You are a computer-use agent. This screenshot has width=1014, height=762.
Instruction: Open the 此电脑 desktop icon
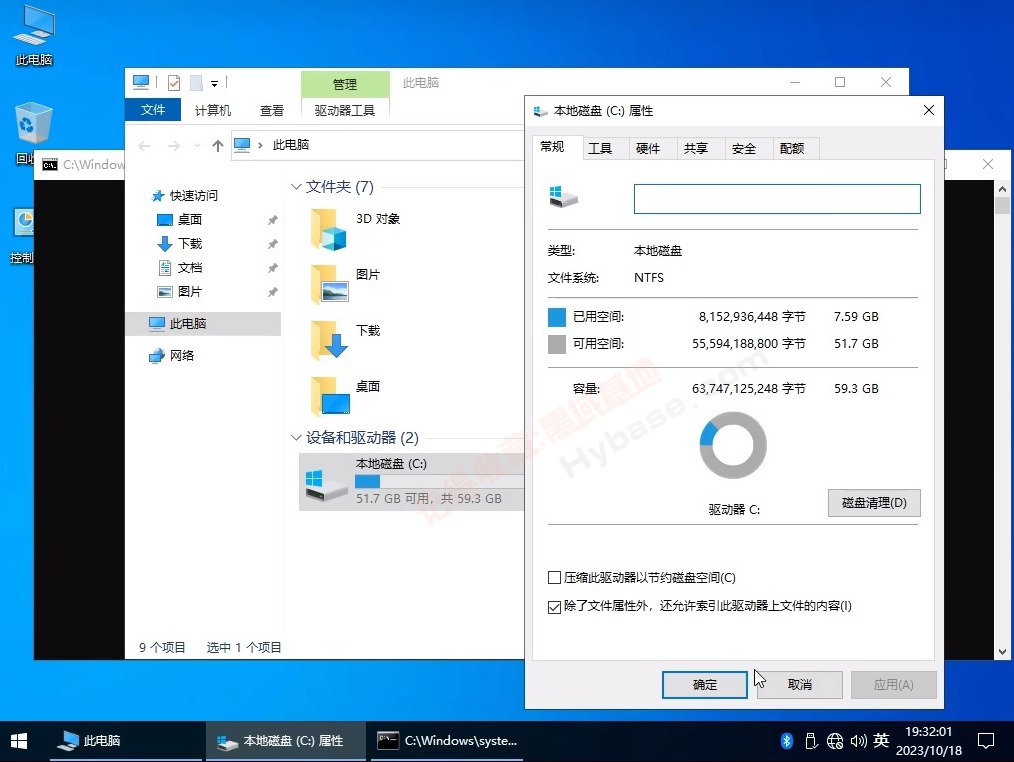tap(34, 36)
